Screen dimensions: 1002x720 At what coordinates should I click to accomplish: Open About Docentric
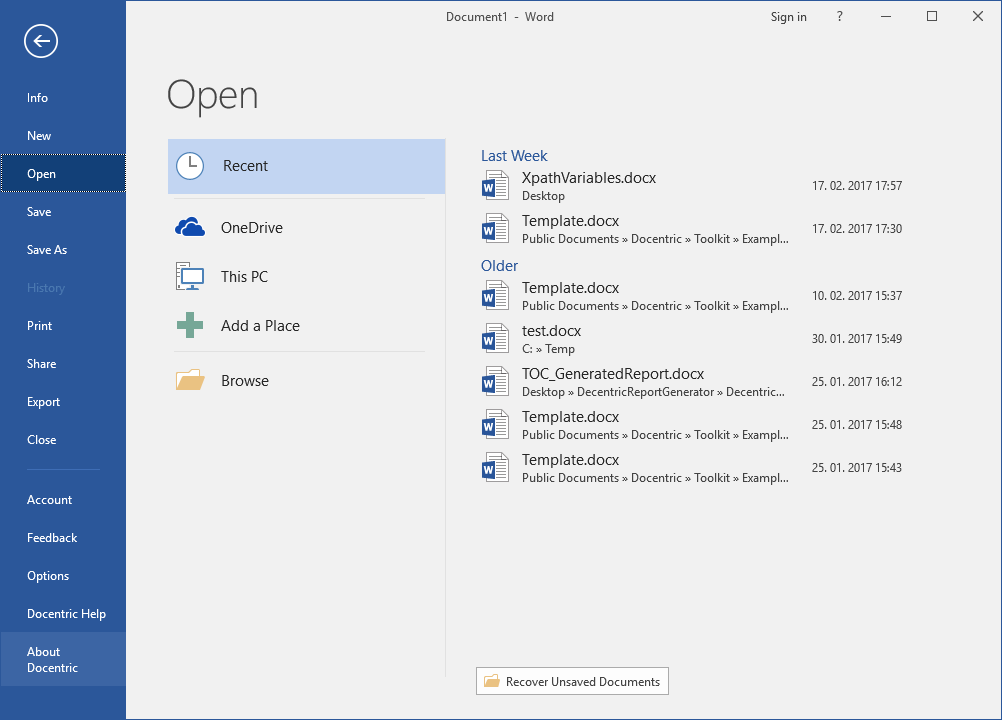pos(63,659)
